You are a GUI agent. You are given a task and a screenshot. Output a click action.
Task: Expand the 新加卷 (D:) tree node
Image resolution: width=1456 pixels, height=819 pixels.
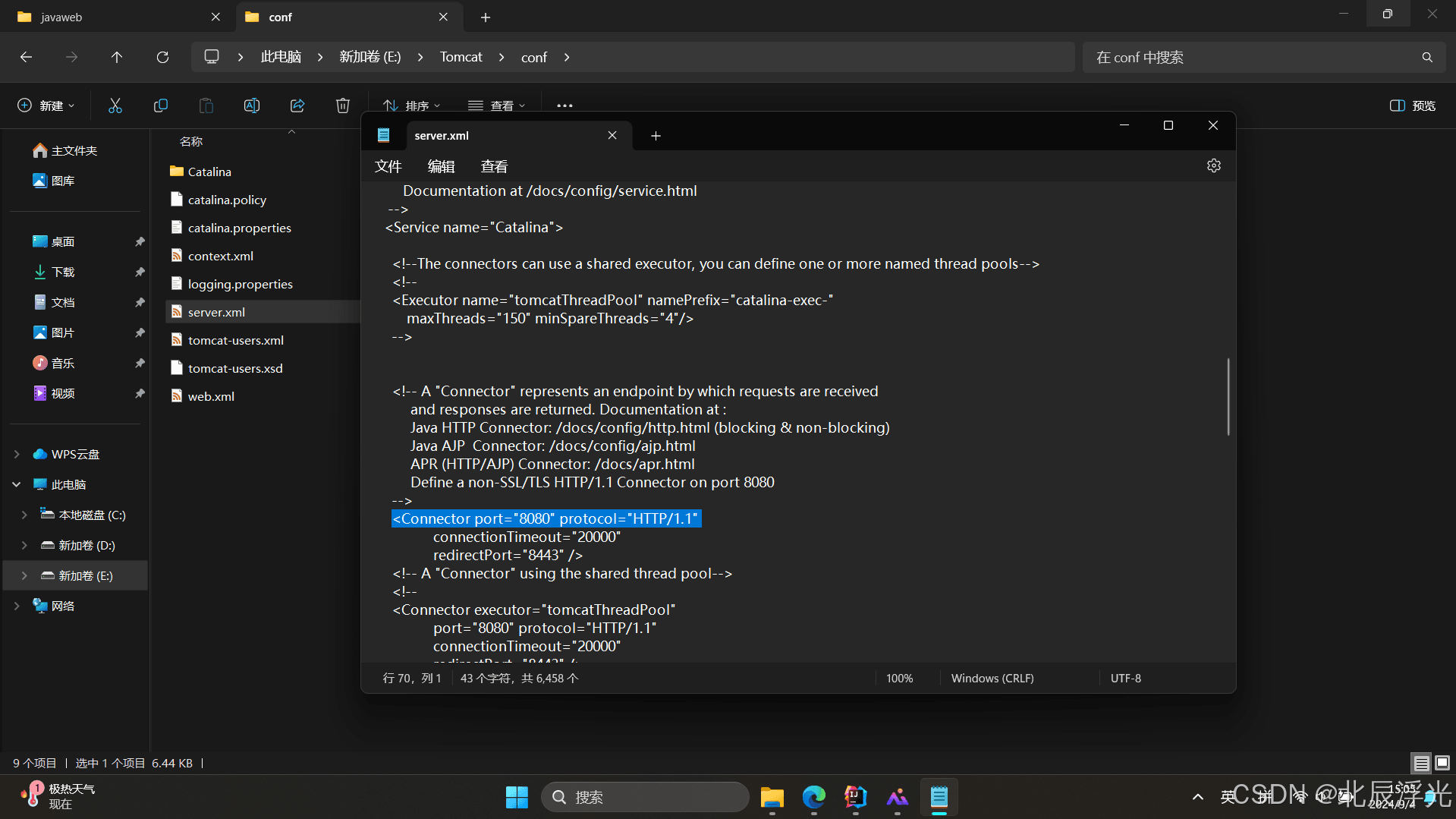[x=24, y=545]
